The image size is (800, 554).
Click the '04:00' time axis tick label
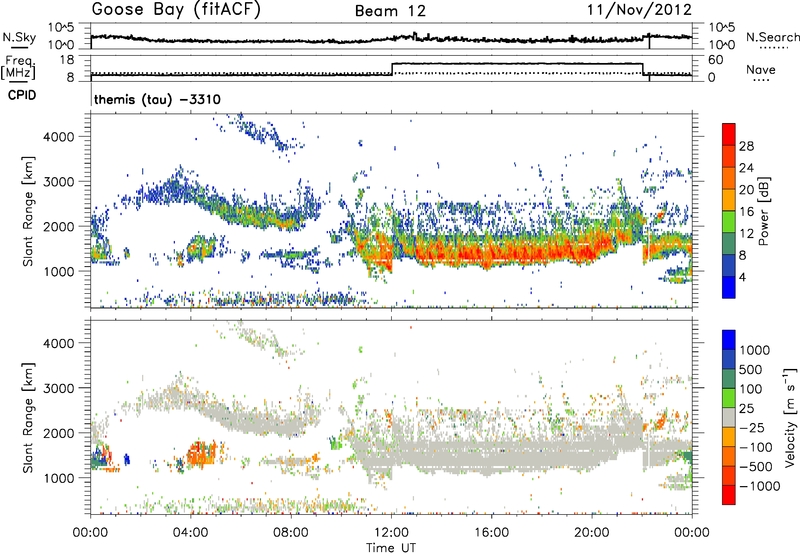190,533
